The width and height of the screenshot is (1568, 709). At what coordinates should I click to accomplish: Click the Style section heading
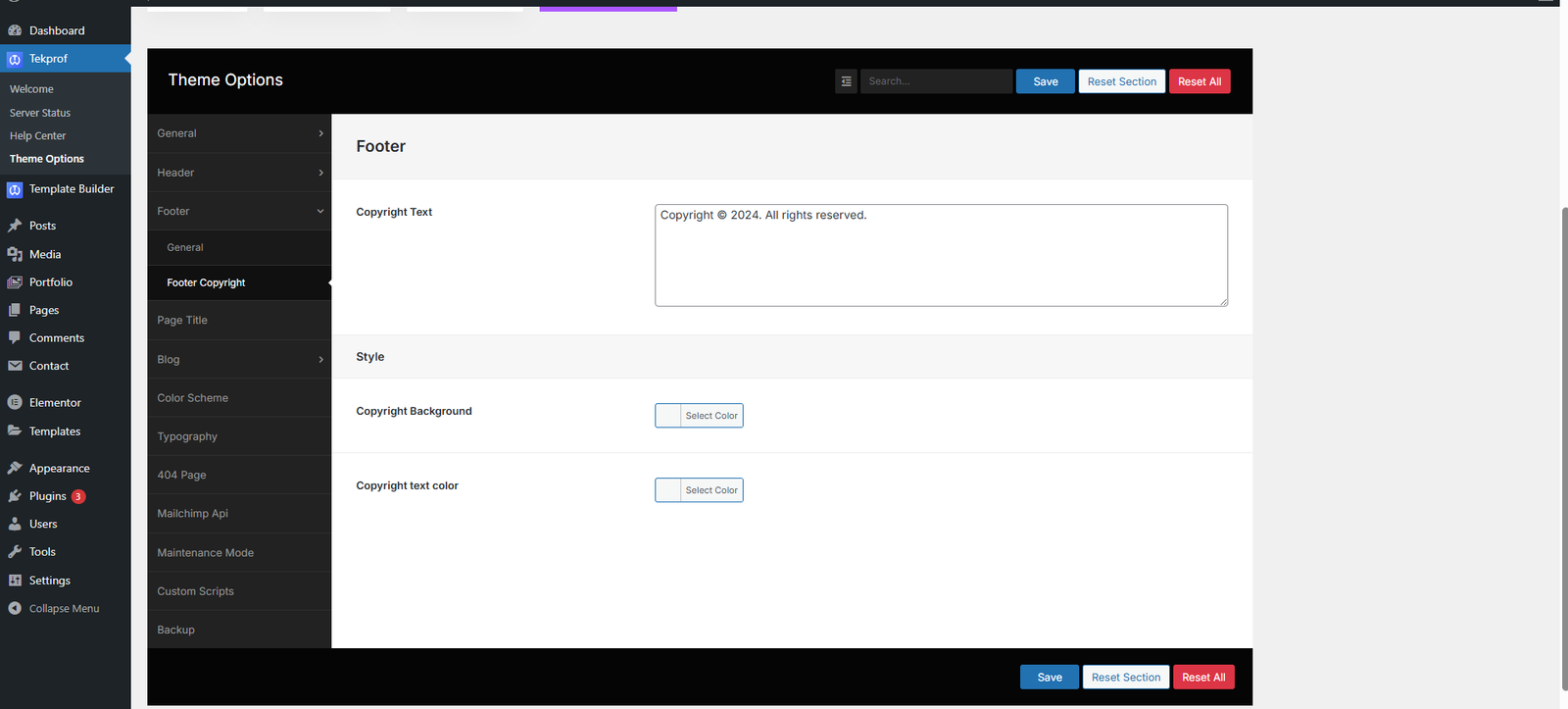point(370,357)
